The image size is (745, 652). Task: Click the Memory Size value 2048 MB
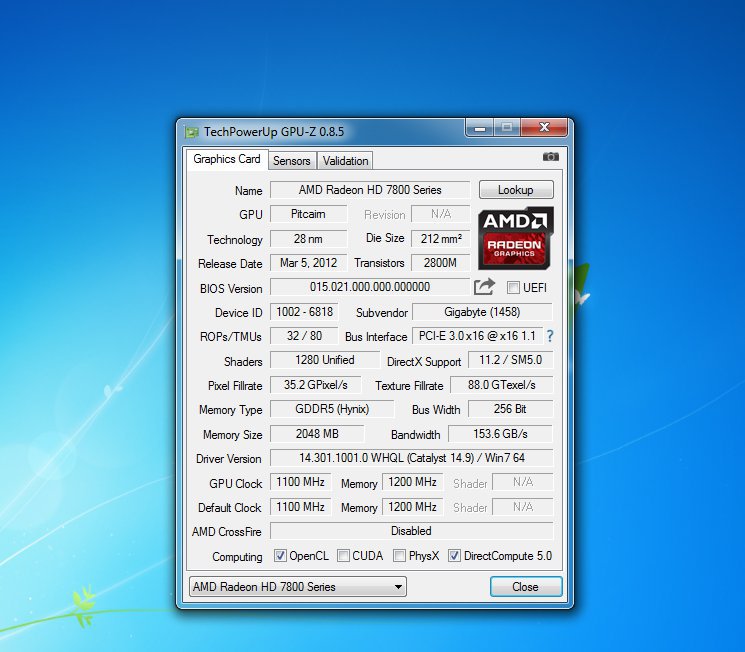tap(317, 434)
